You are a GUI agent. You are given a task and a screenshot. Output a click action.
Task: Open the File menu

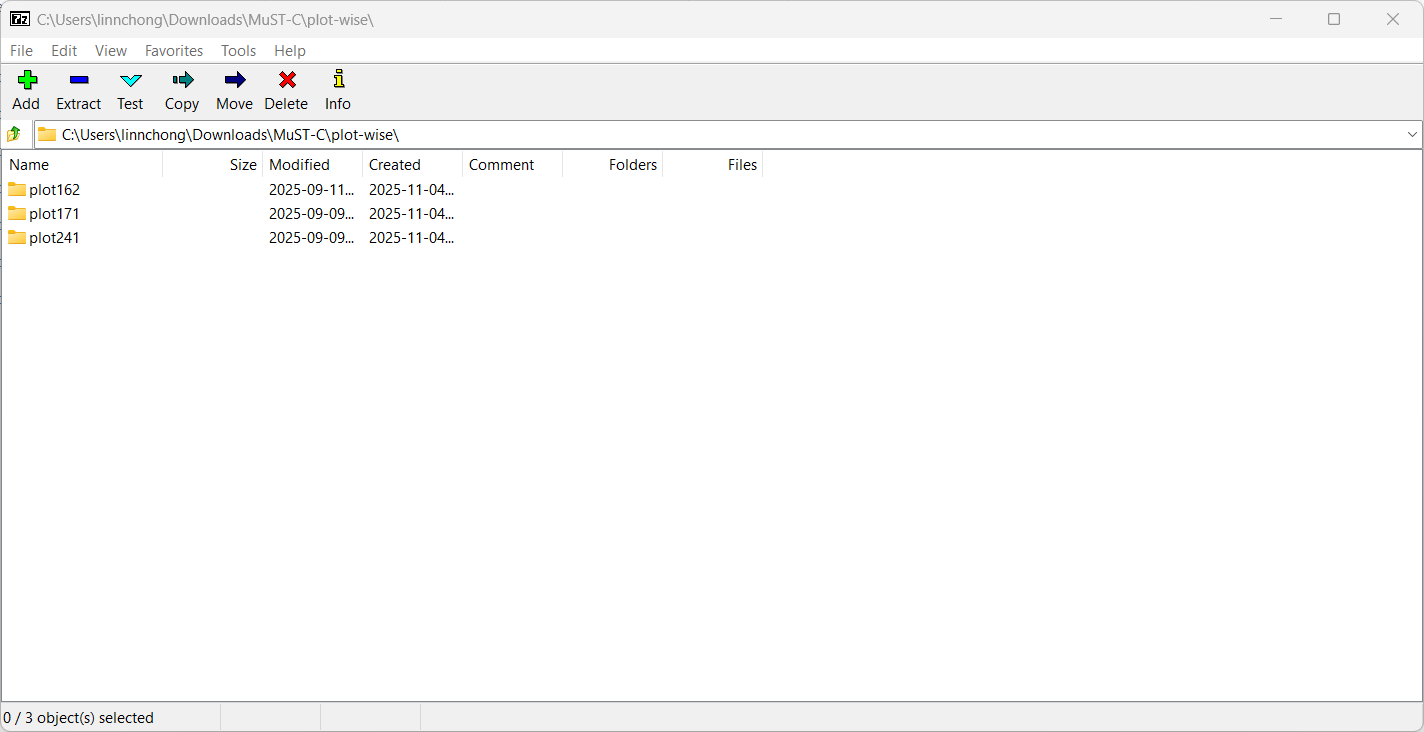point(21,51)
